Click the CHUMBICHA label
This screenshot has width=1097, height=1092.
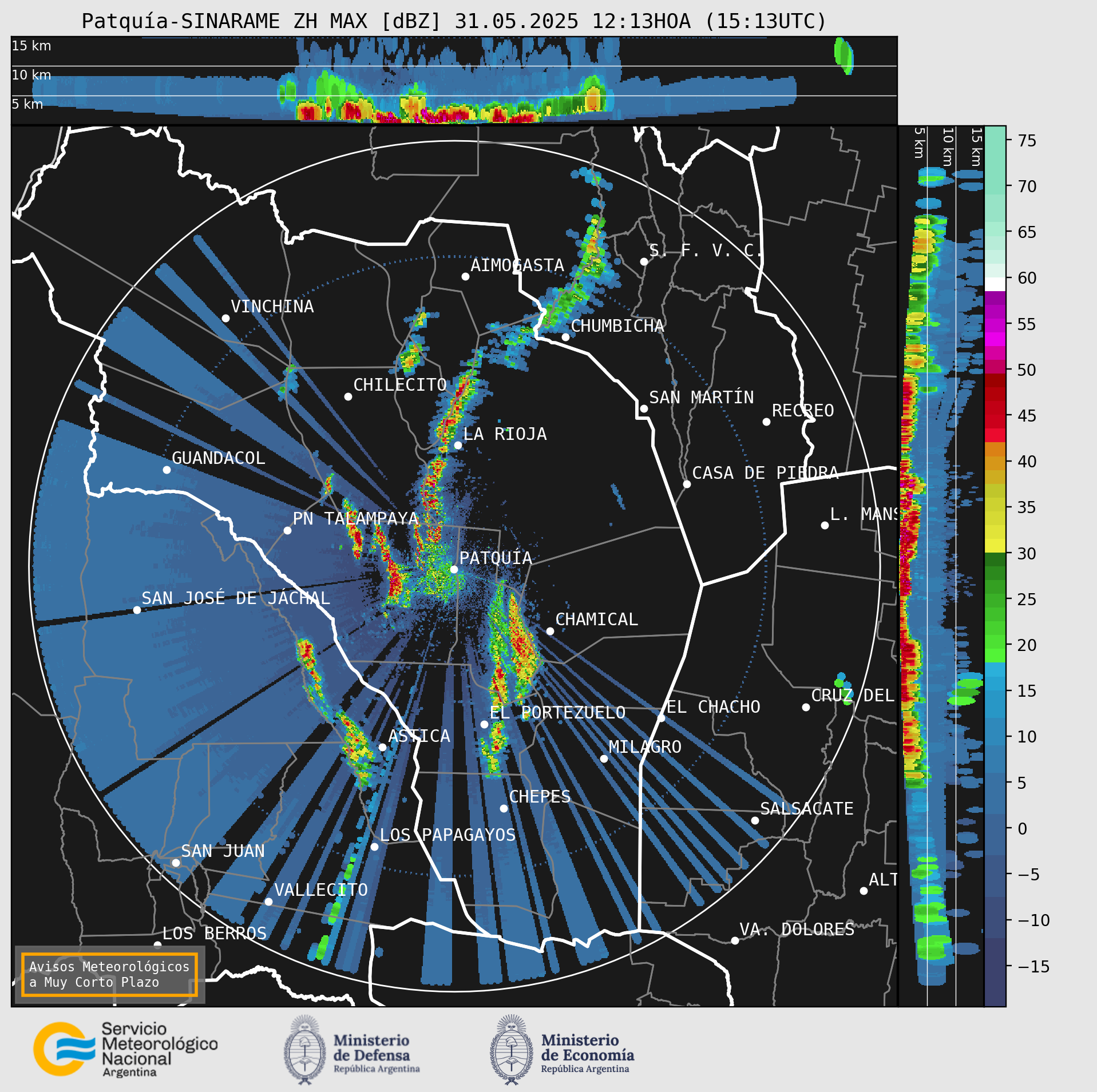pos(617,326)
